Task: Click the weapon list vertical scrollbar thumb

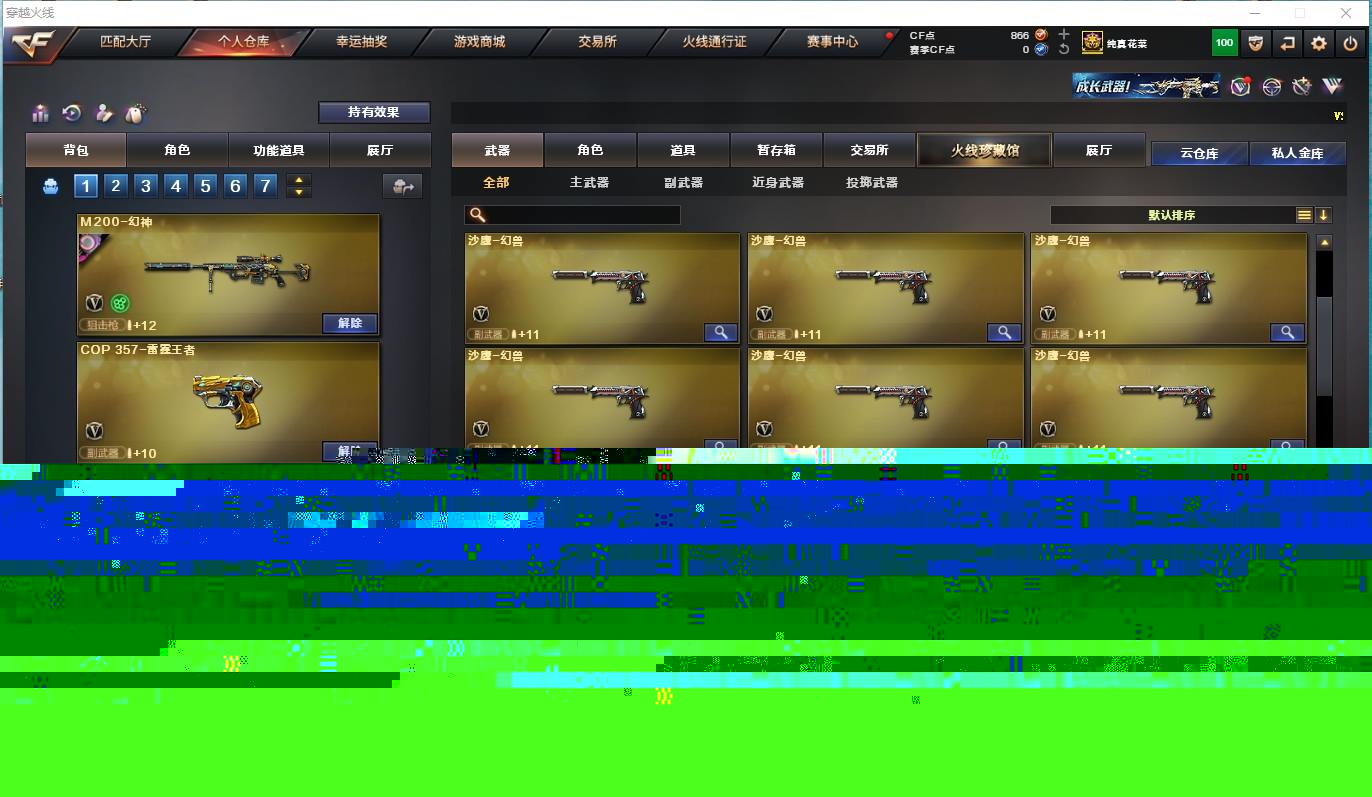Action: [x=1324, y=345]
